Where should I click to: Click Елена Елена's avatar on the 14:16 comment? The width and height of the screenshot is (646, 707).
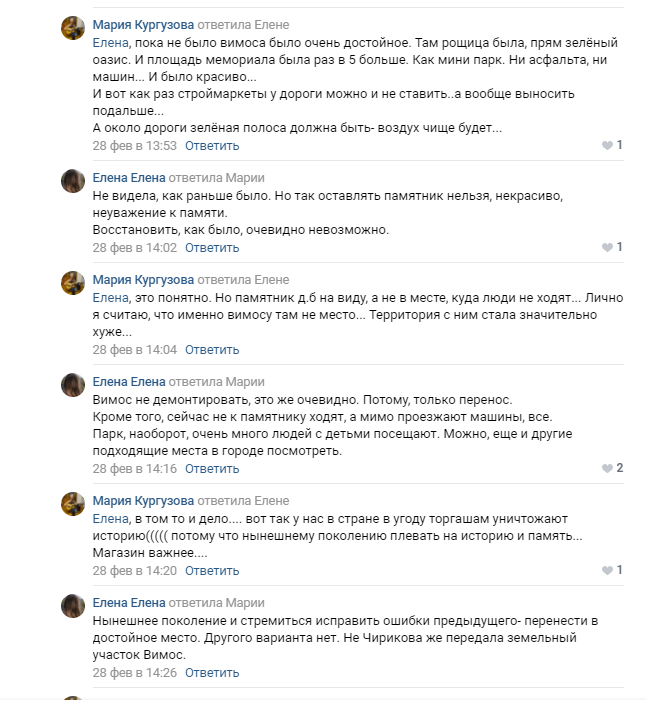click(x=73, y=385)
